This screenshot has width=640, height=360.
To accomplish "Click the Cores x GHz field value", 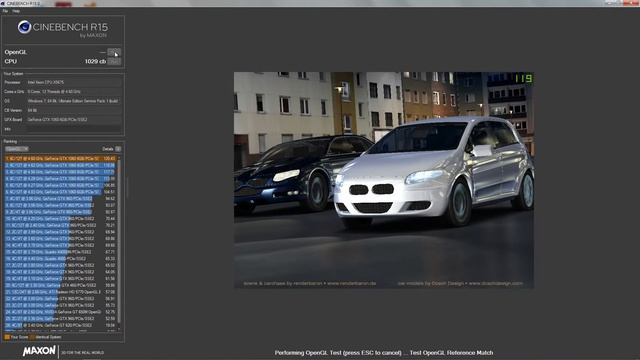I will [x=74, y=91].
